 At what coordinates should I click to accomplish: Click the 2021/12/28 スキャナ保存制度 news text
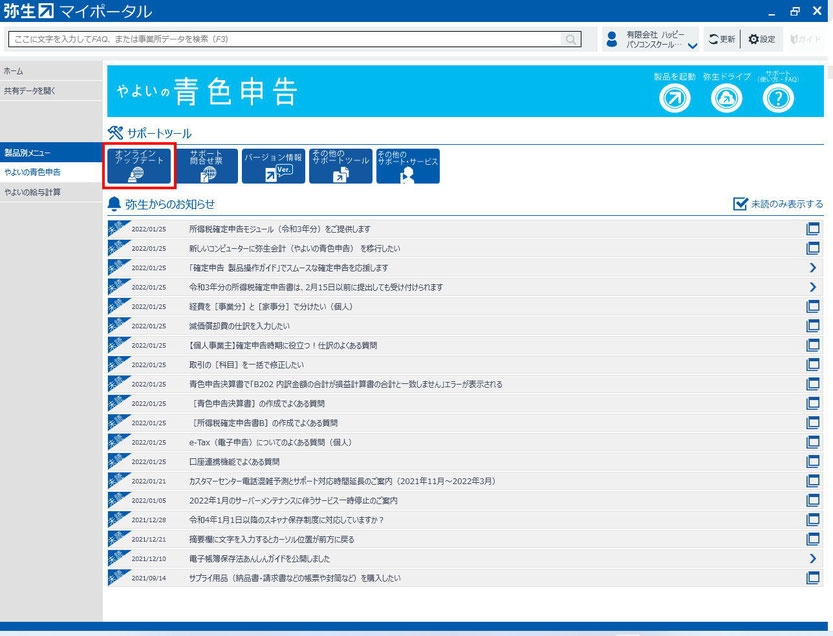tap(286, 520)
